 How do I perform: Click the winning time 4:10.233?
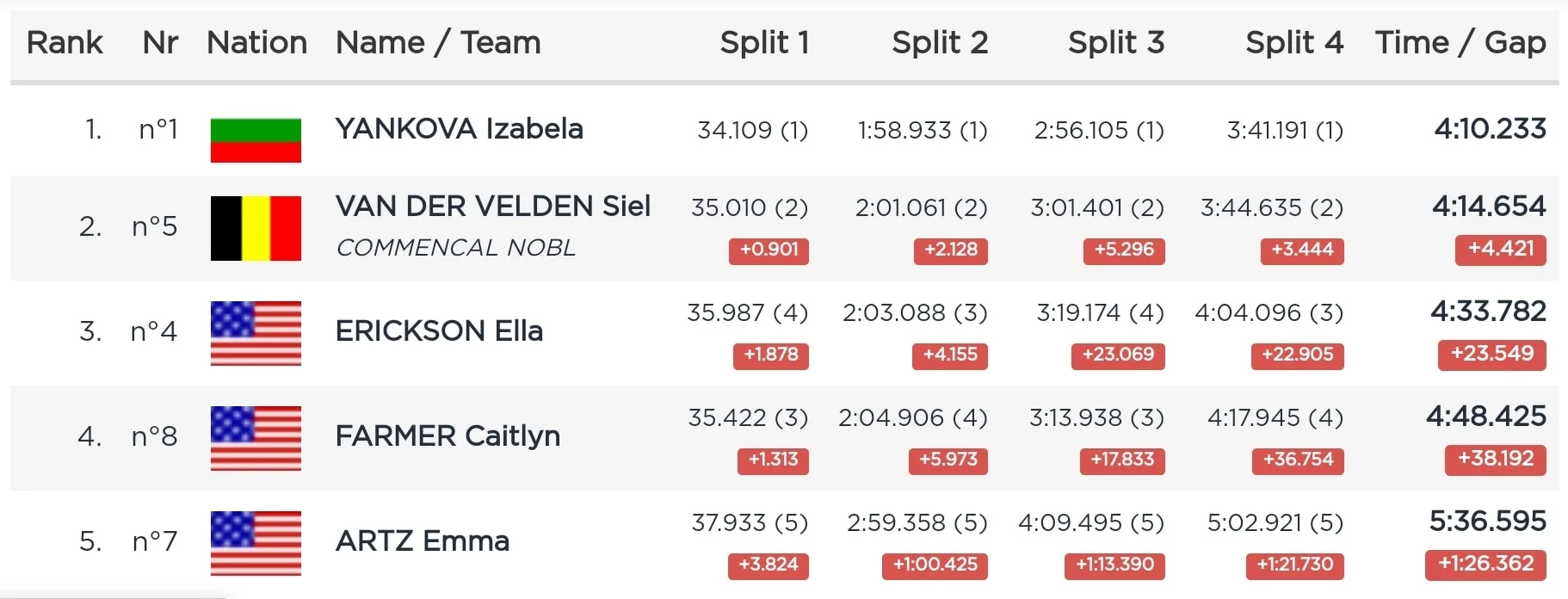[1490, 129]
